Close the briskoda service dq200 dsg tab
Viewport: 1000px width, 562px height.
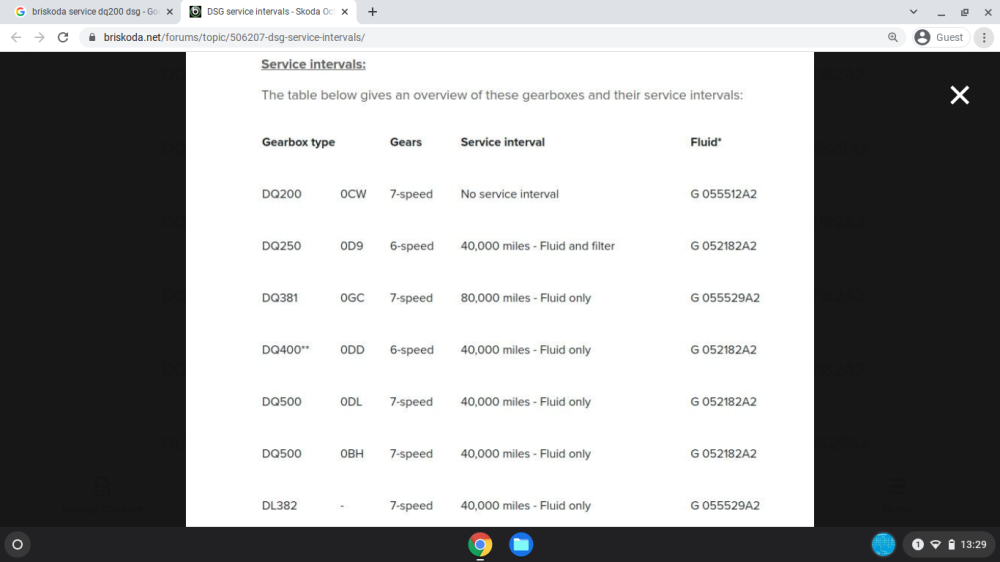click(x=170, y=11)
